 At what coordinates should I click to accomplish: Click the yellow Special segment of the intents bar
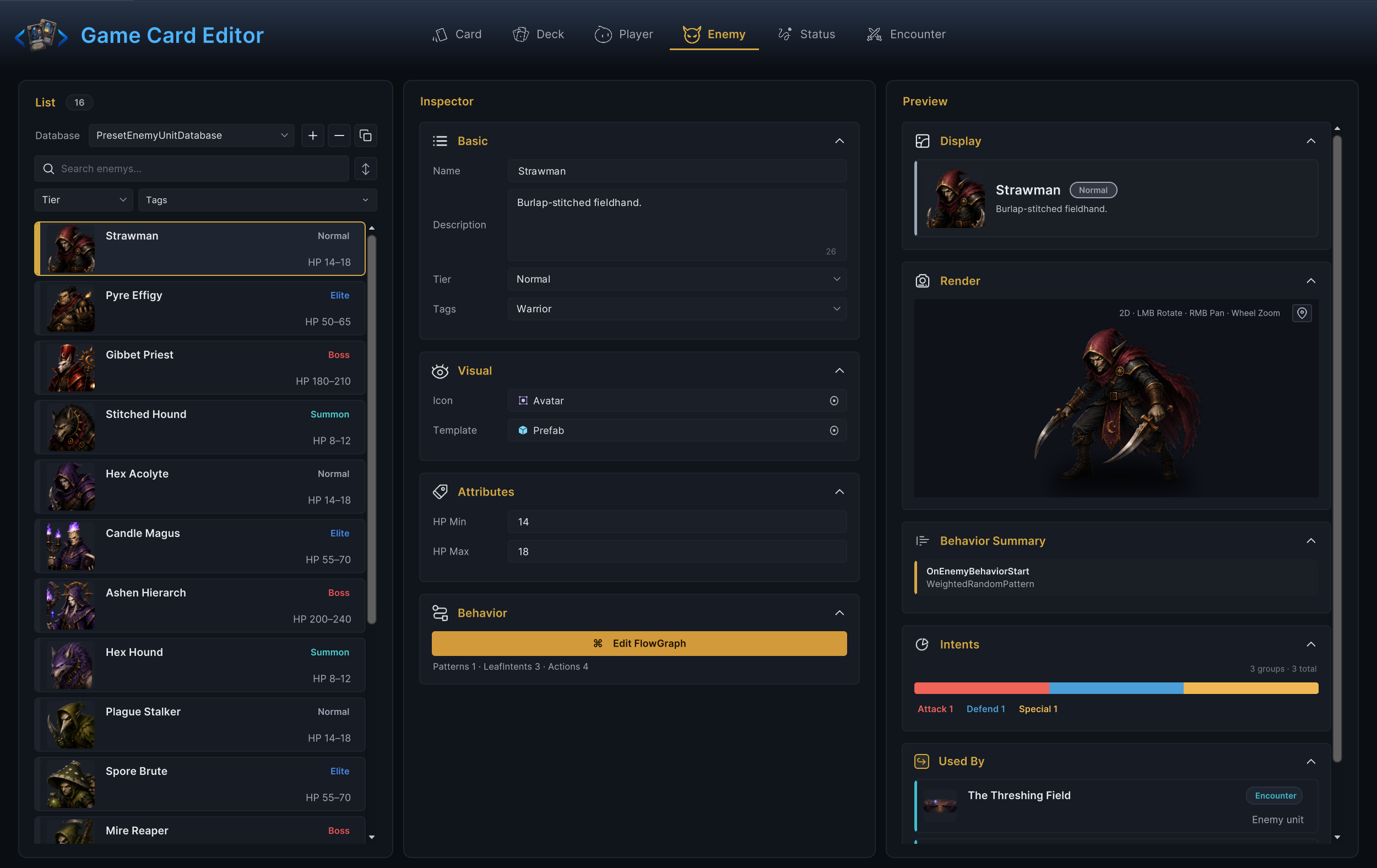[1251, 688]
